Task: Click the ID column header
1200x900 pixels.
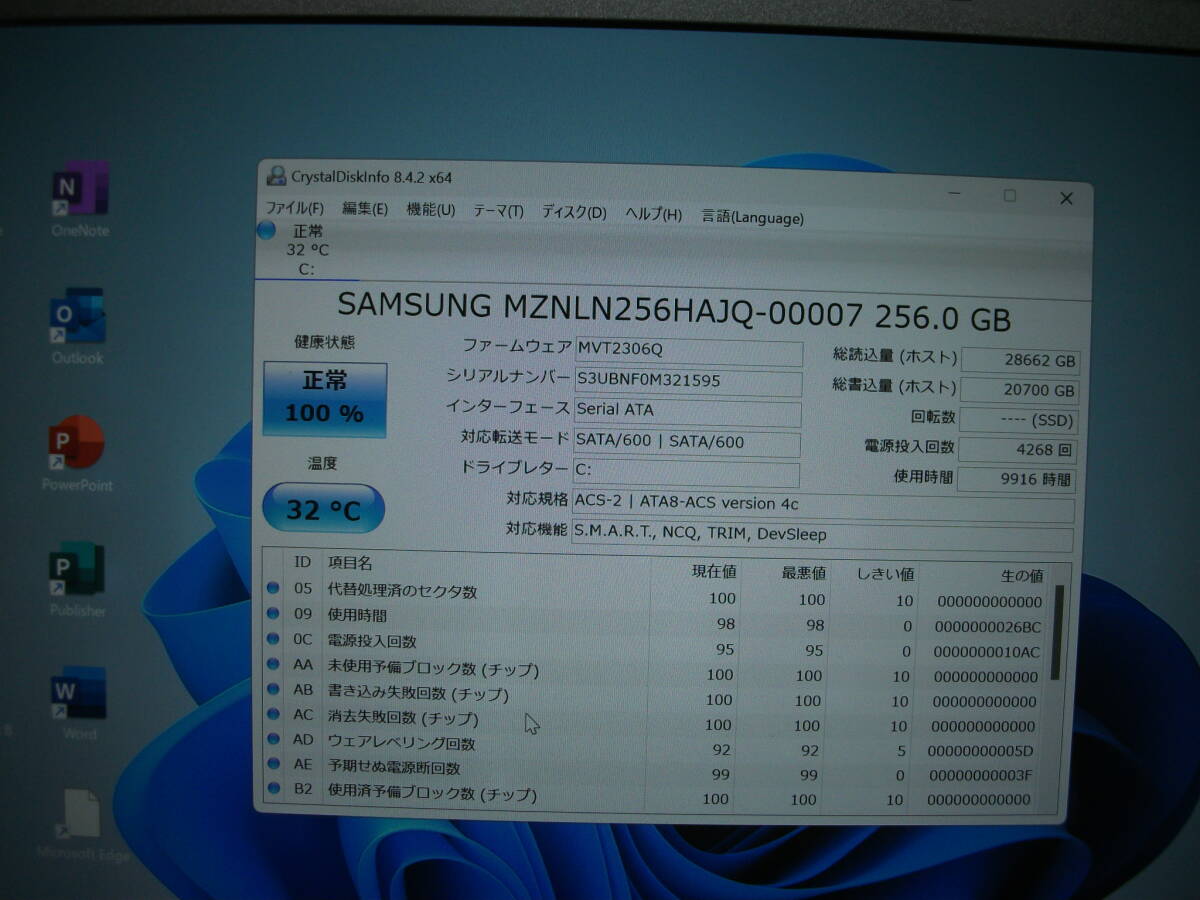Action: (x=302, y=562)
